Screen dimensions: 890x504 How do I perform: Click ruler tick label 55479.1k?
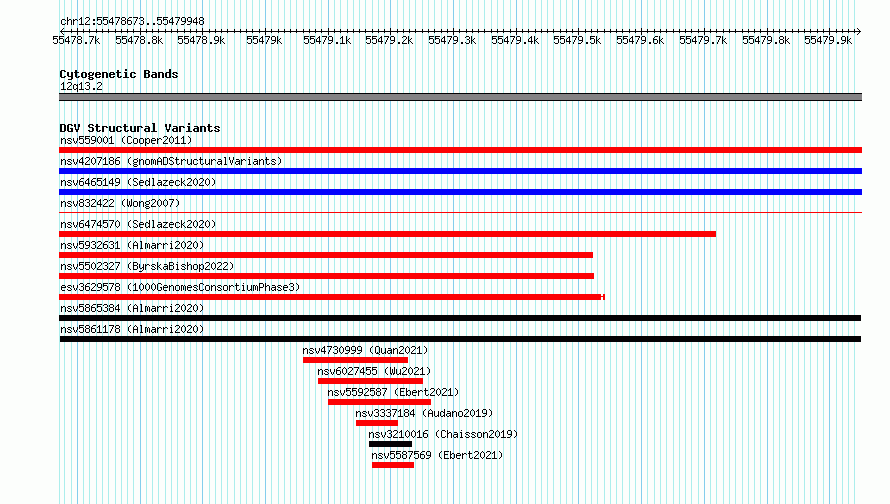327,40
